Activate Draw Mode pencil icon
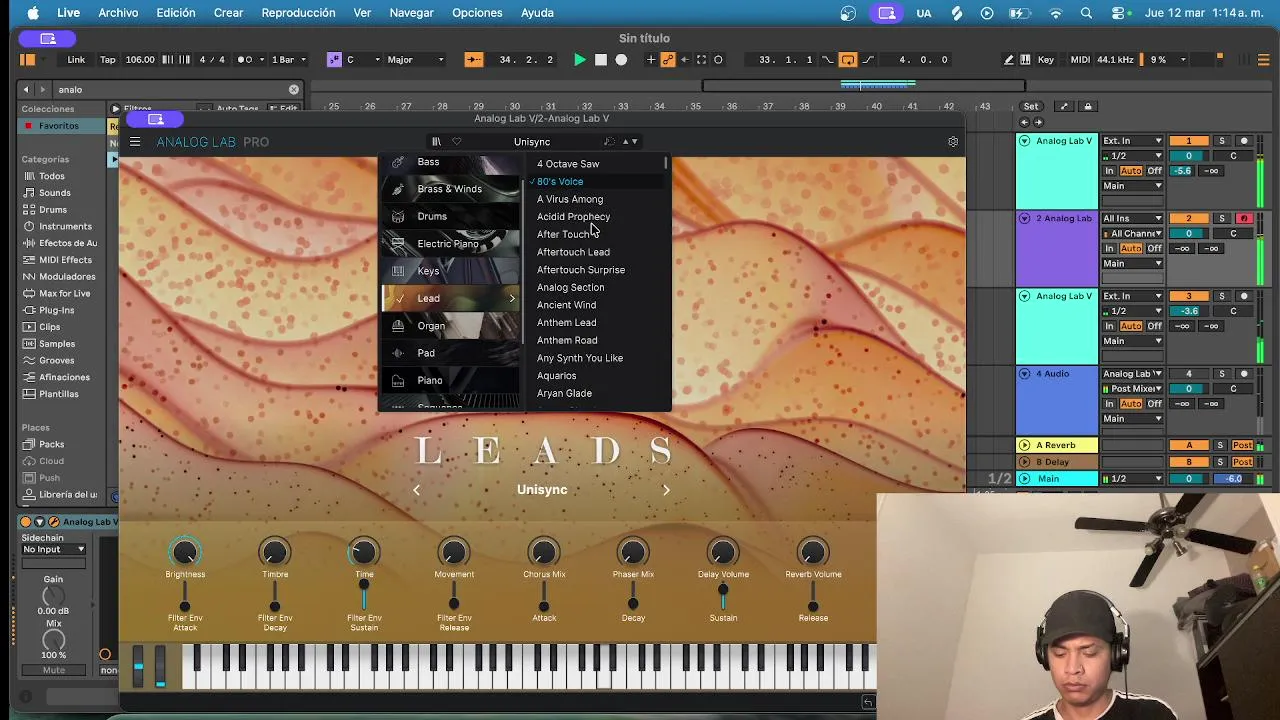1280x720 pixels. 1008,60
